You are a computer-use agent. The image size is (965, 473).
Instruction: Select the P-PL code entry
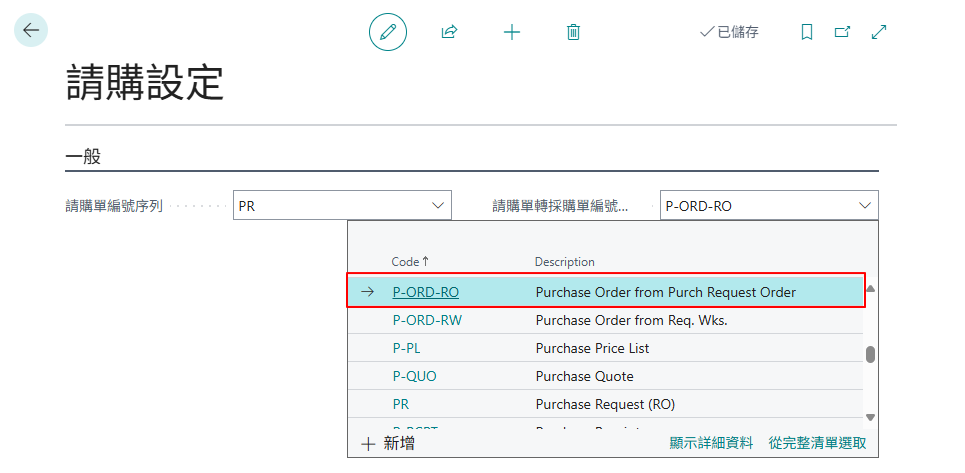(406, 348)
